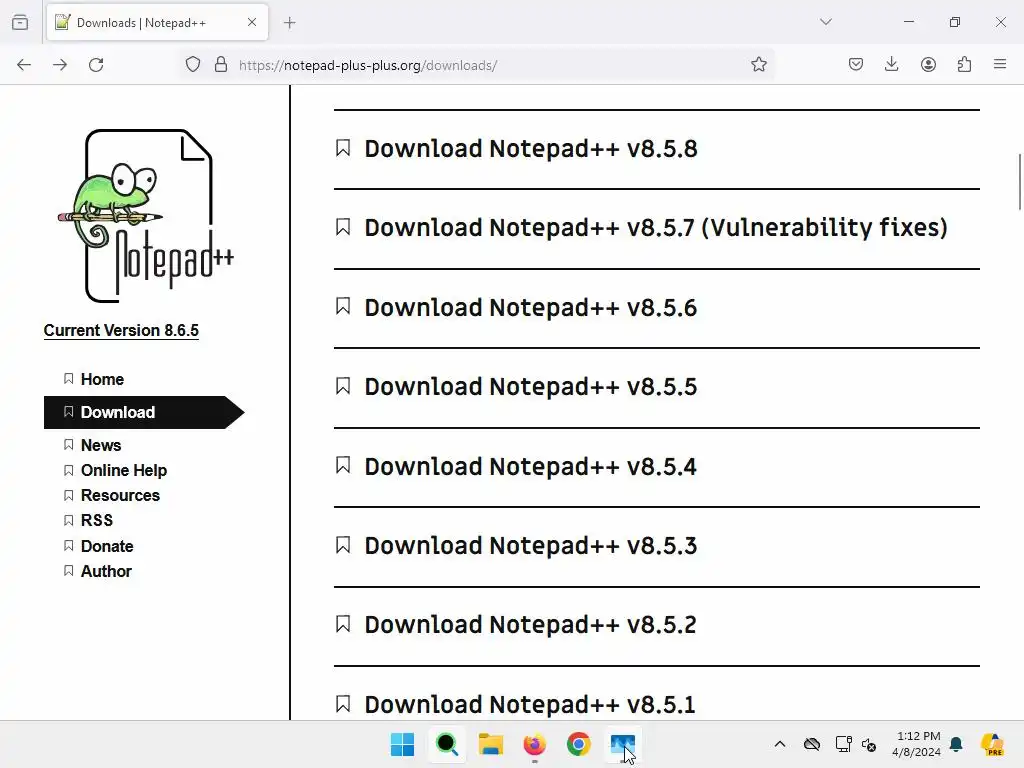The image size is (1024, 768).
Task: Open Download Notepad++ v8.5.7 Vulnerability fixes link
Action: (656, 228)
